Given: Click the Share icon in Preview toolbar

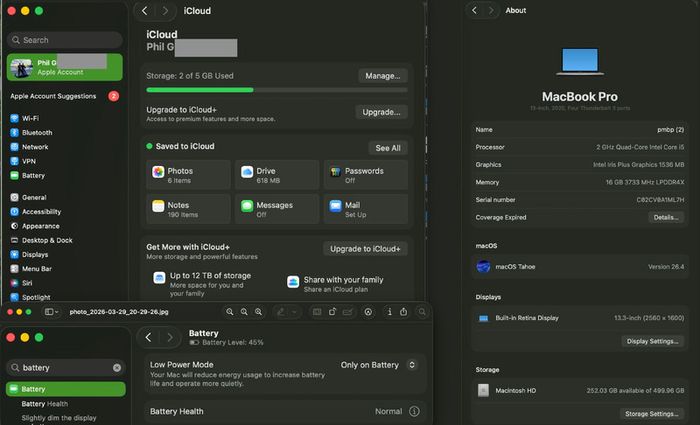Looking at the screenshot, I should tap(404, 312).
